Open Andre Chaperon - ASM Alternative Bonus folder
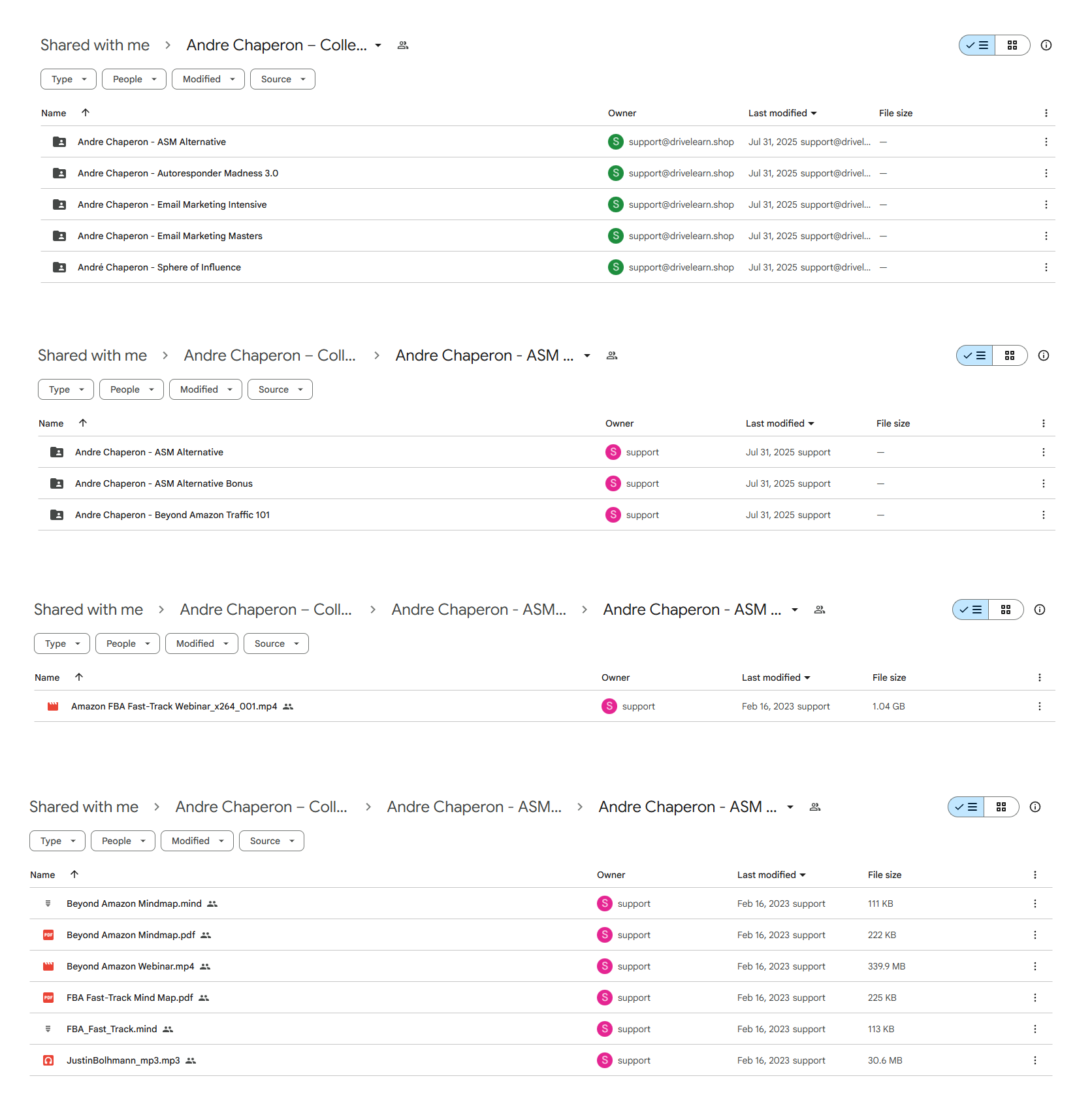The image size is (1092, 1108). (164, 483)
